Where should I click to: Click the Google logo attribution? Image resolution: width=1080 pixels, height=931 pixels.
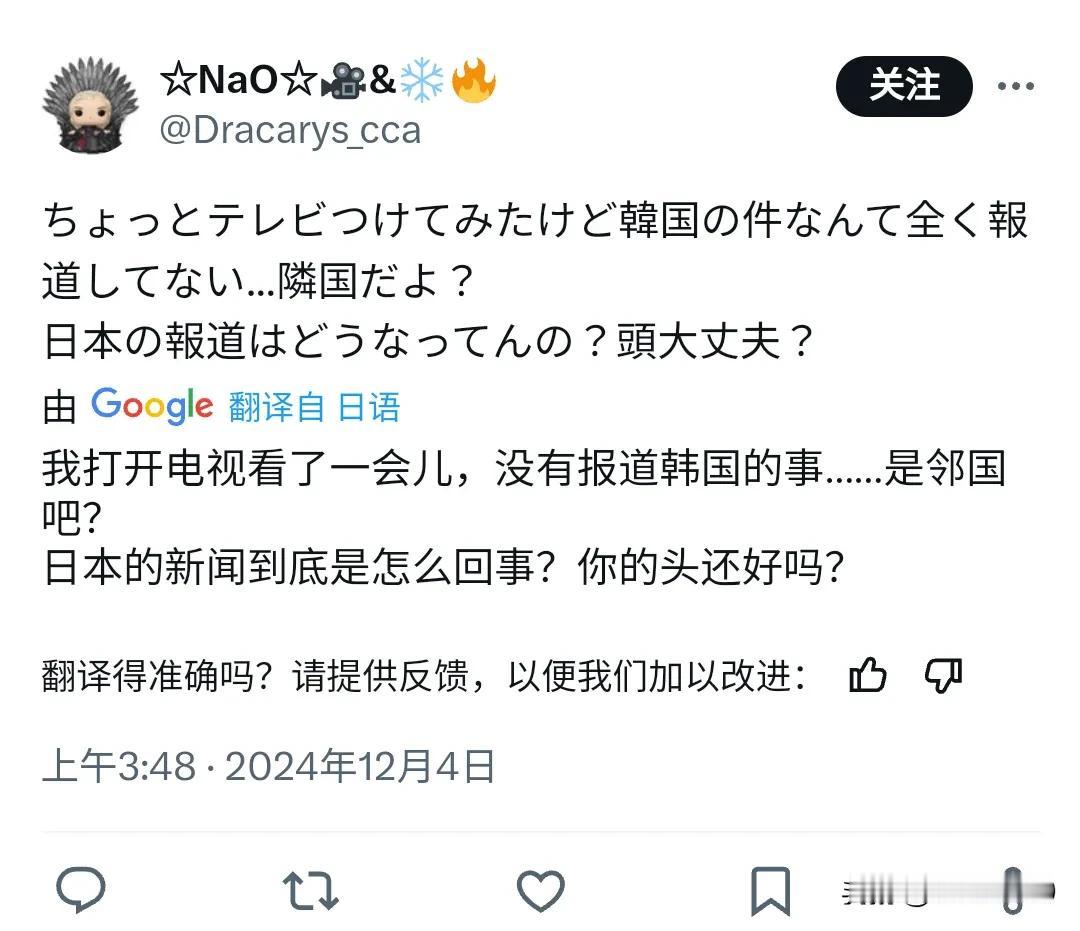point(152,406)
